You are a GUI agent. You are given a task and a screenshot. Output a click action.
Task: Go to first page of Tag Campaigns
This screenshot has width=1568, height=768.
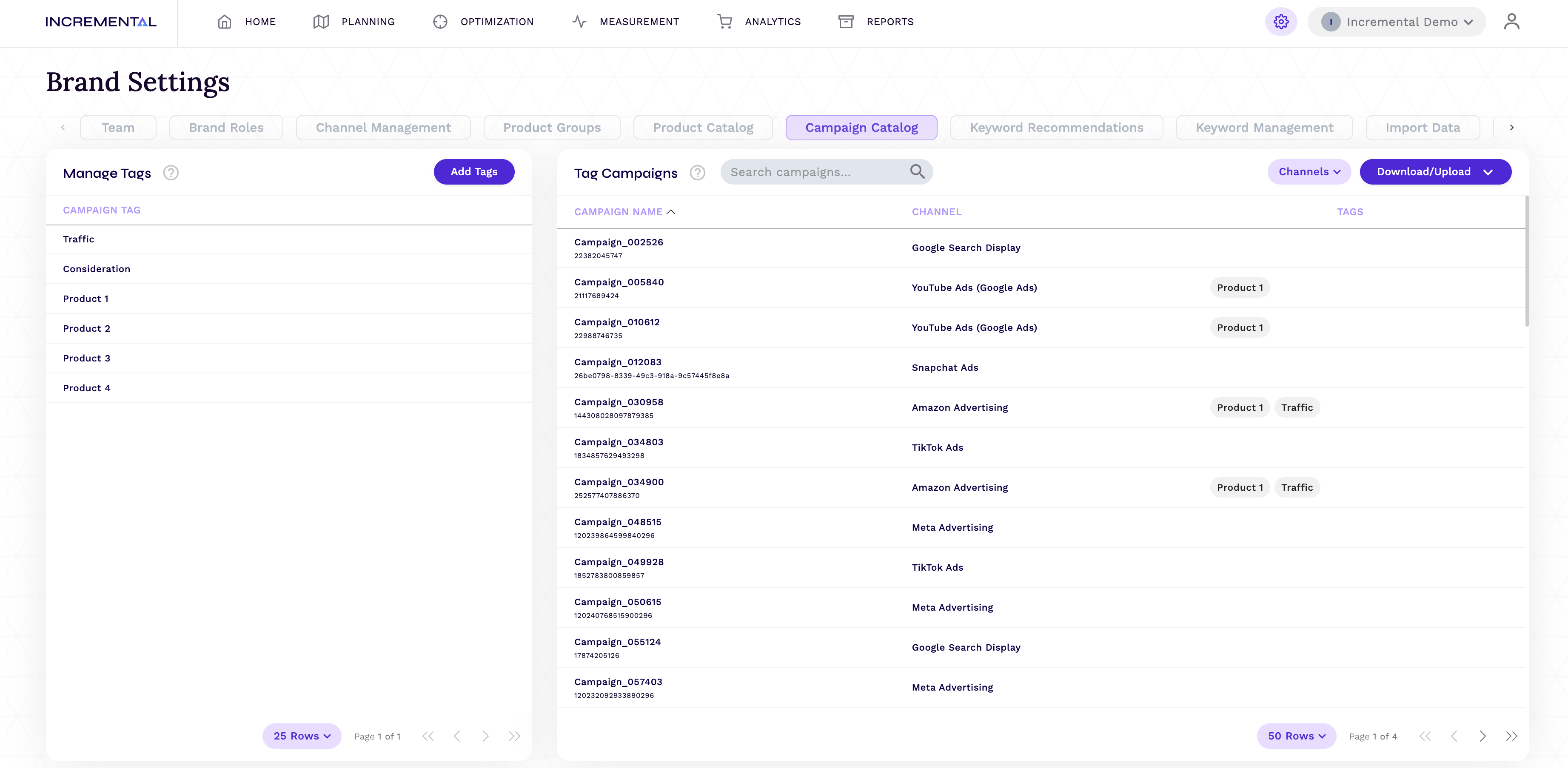pos(1425,737)
